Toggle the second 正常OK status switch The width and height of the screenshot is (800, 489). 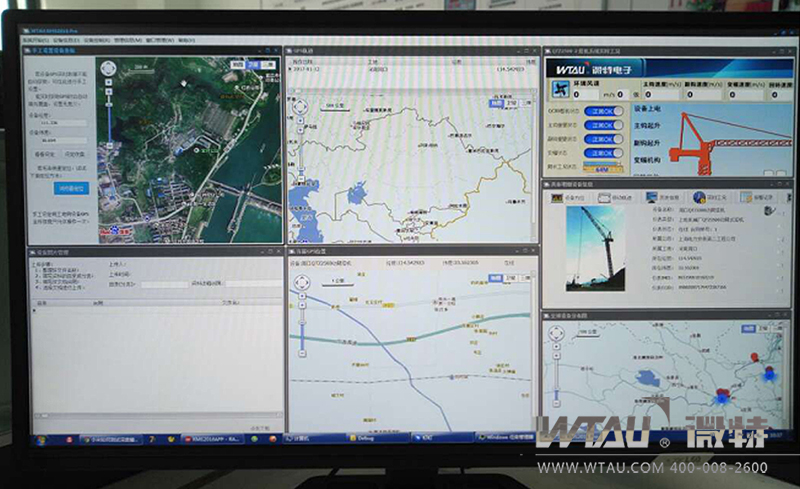click(602, 125)
